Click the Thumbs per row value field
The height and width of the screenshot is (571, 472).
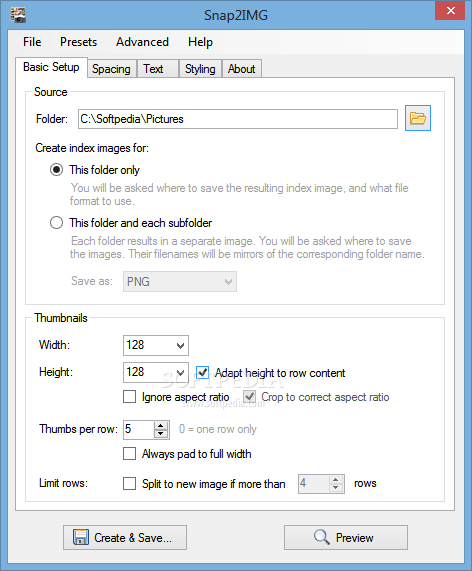click(x=139, y=429)
